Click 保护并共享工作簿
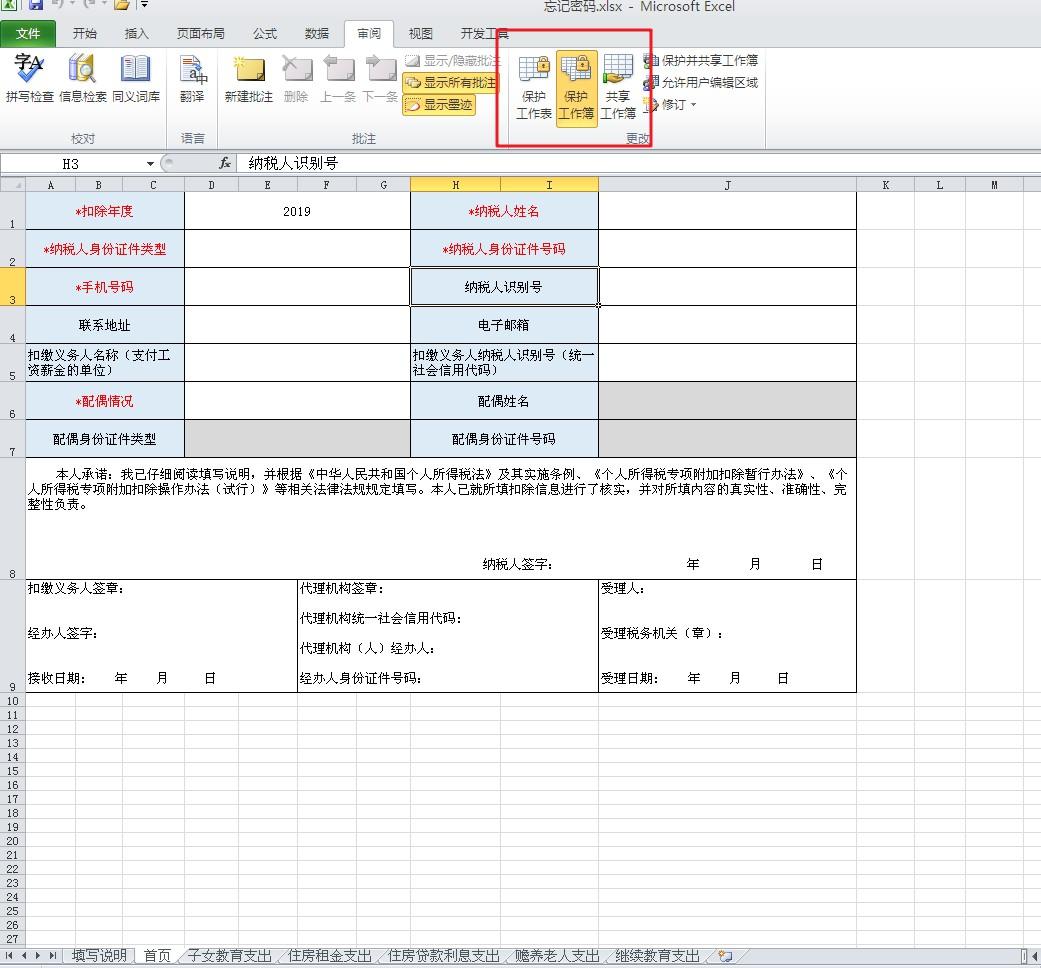Screen dimensions: 1041x968 coord(701,60)
